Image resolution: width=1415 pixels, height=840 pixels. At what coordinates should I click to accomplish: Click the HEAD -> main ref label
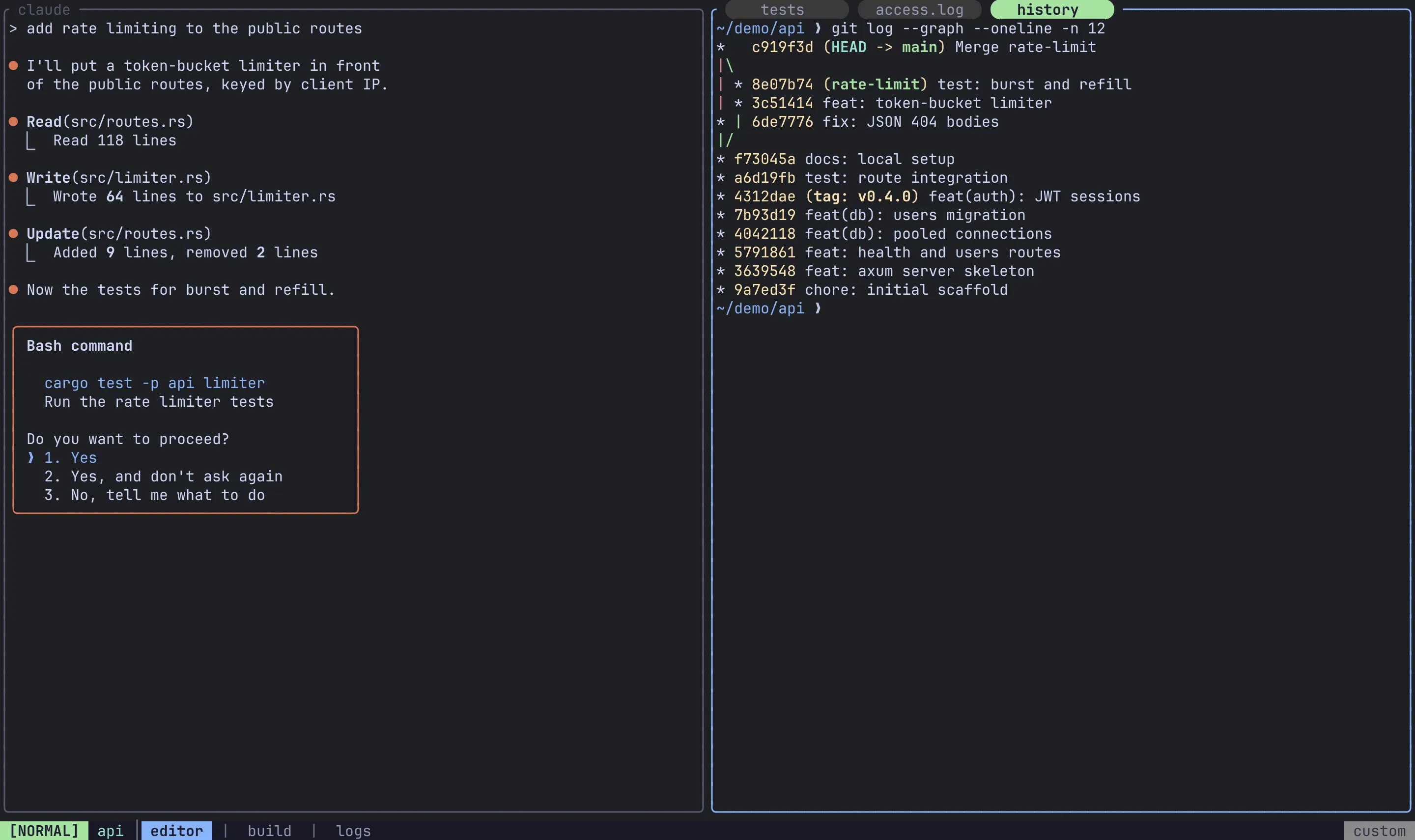click(884, 46)
